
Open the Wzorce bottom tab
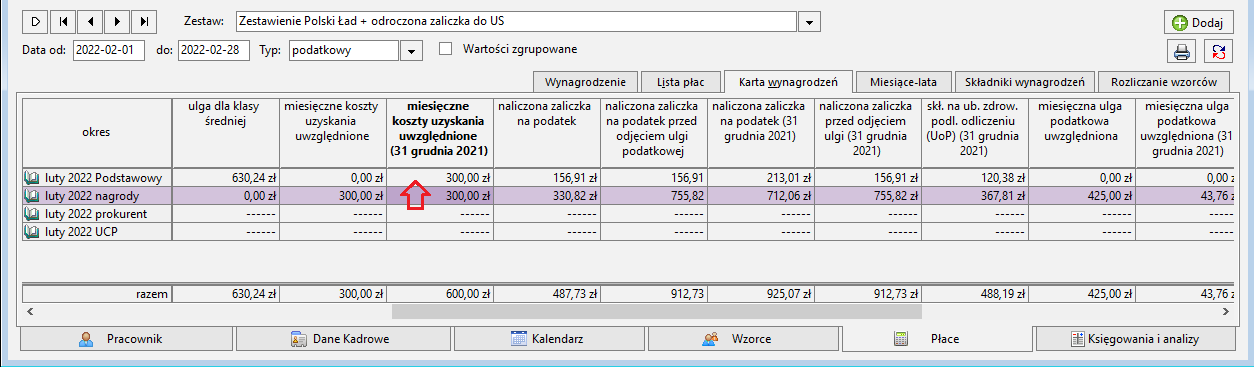[x=743, y=339]
